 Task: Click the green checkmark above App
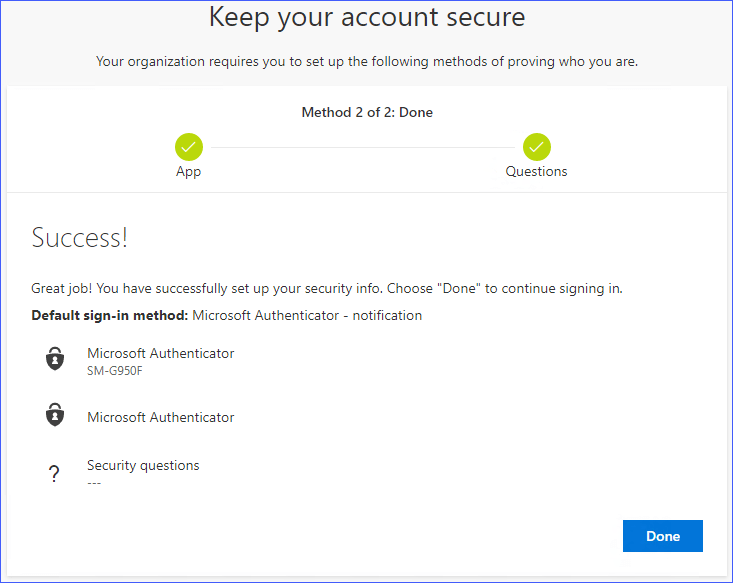tap(188, 147)
